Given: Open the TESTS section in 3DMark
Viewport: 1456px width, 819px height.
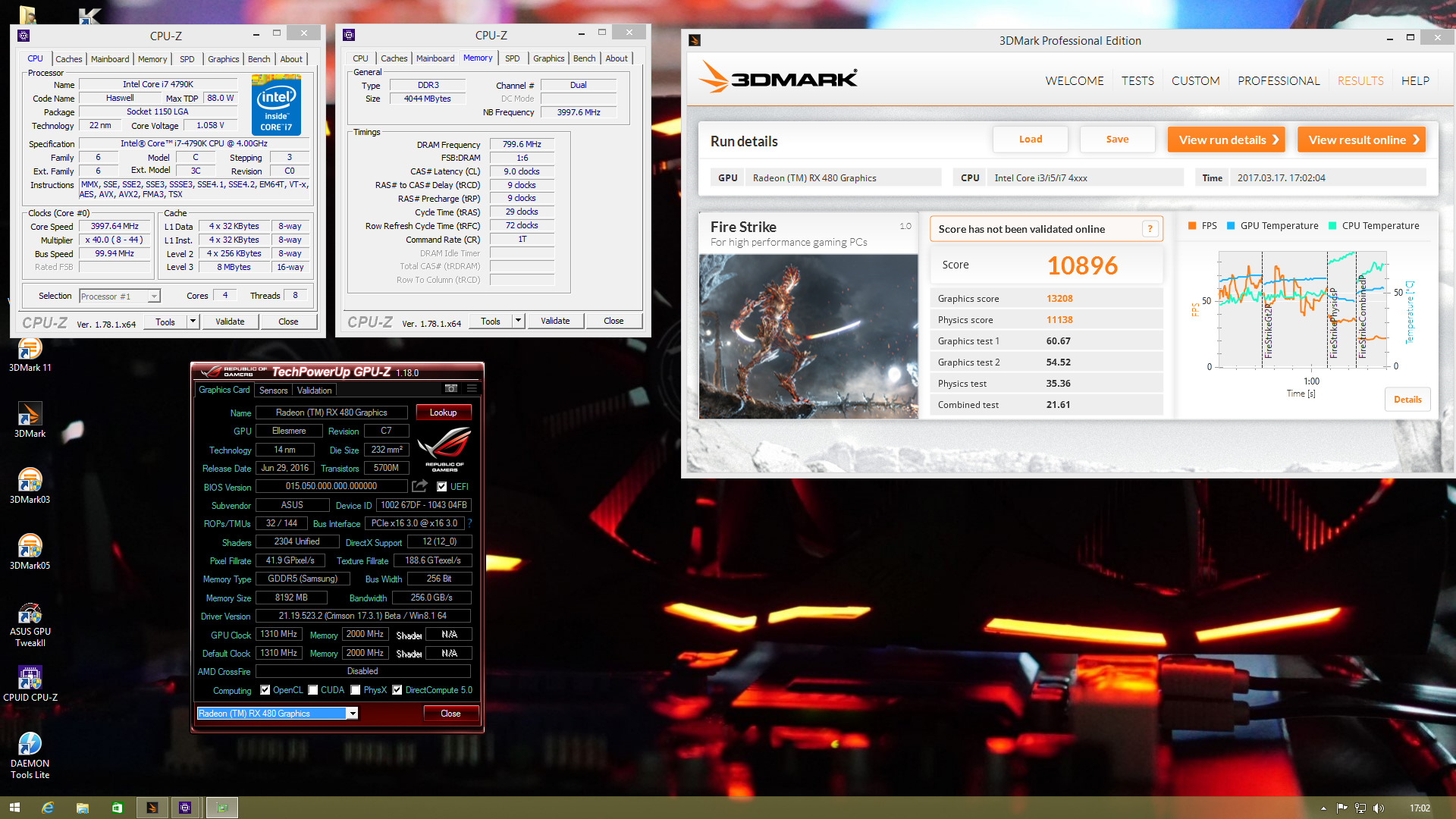Looking at the screenshot, I should tap(1137, 81).
